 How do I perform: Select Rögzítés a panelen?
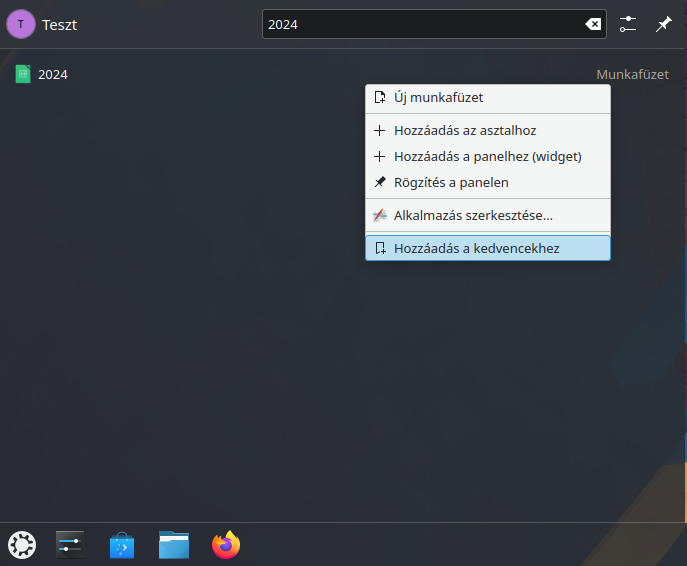coord(488,182)
